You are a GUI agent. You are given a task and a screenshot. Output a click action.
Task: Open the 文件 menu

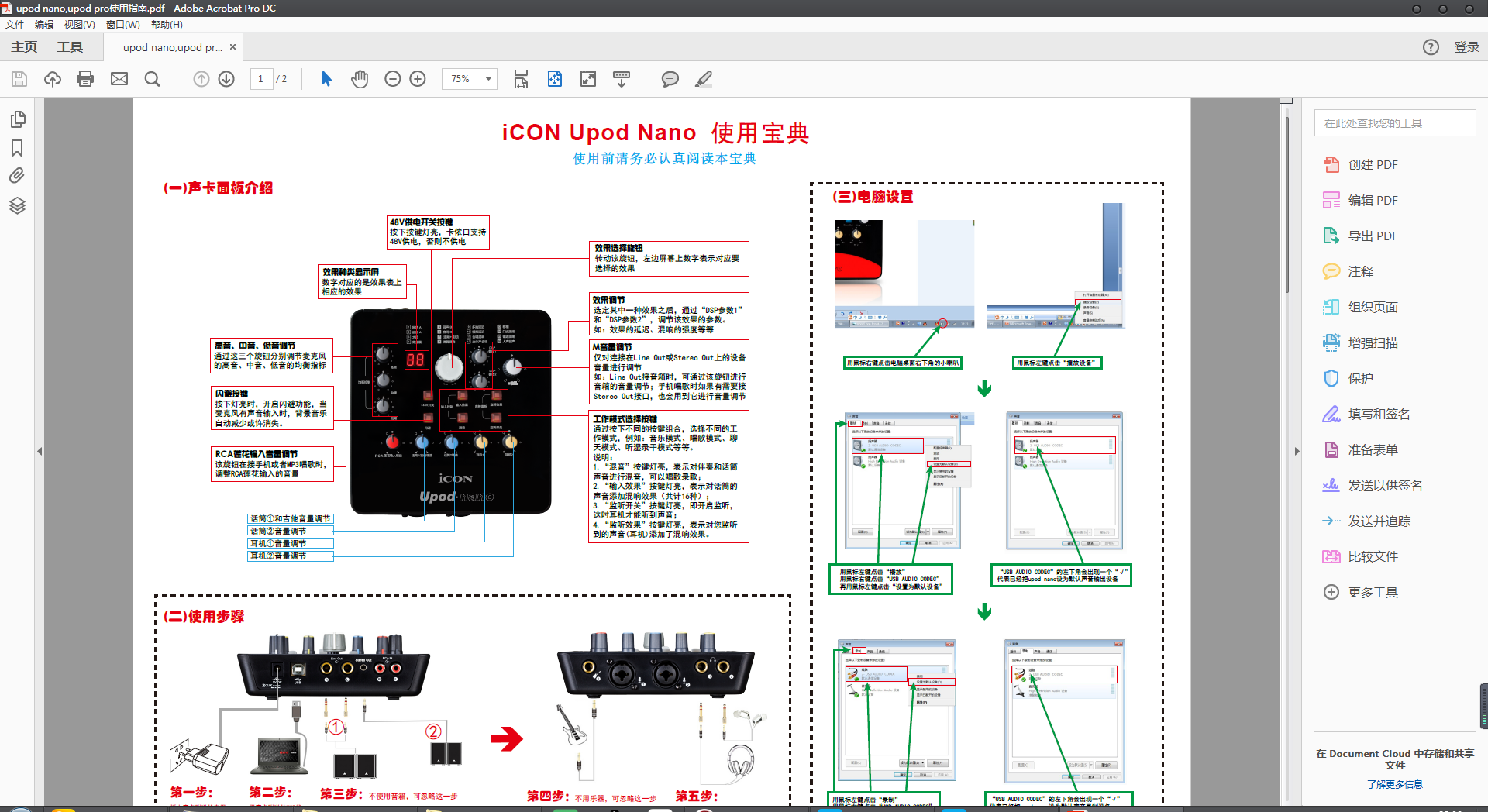[14, 24]
